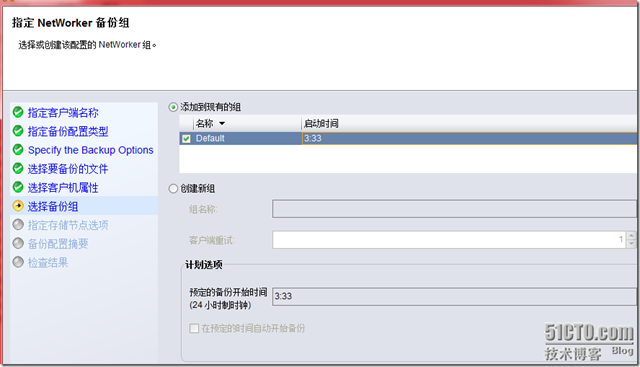This screenshot has width=640, height=367.
Task: Select the 创建新组 radio button
Action: (x=173, y=189)
